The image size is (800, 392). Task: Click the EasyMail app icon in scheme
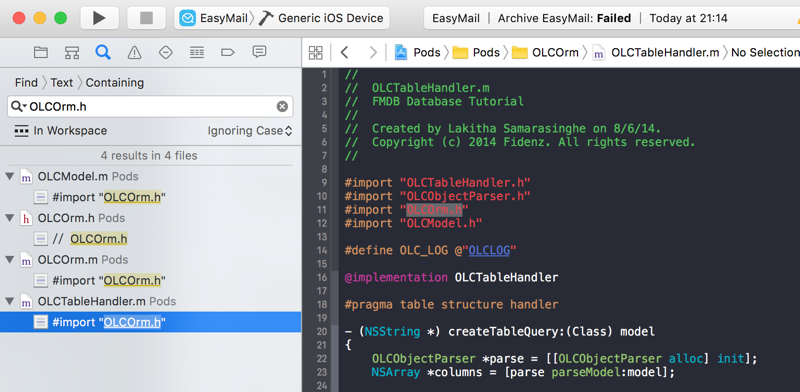187,18
